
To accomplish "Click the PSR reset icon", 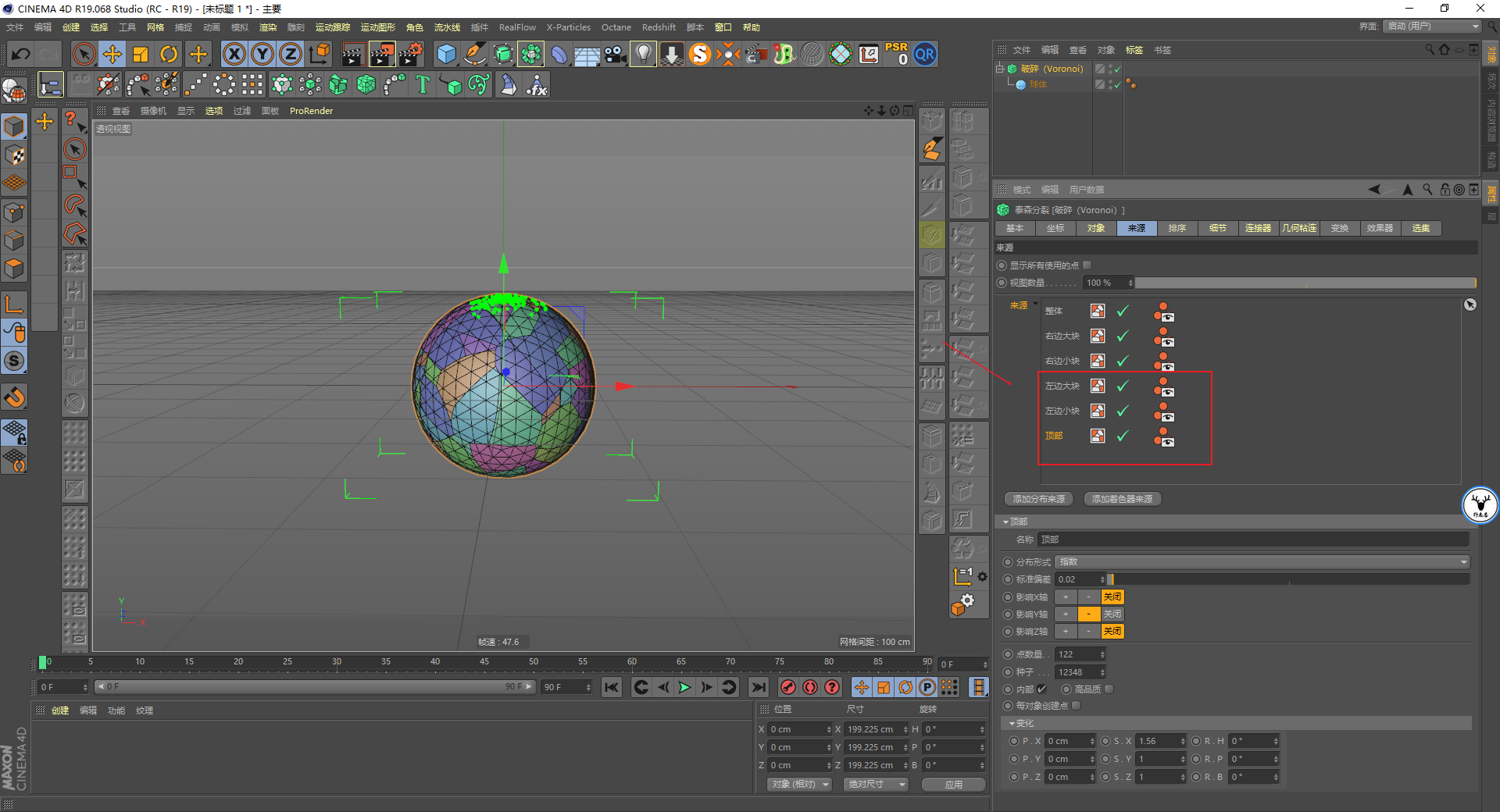I will tap(897, 54).
